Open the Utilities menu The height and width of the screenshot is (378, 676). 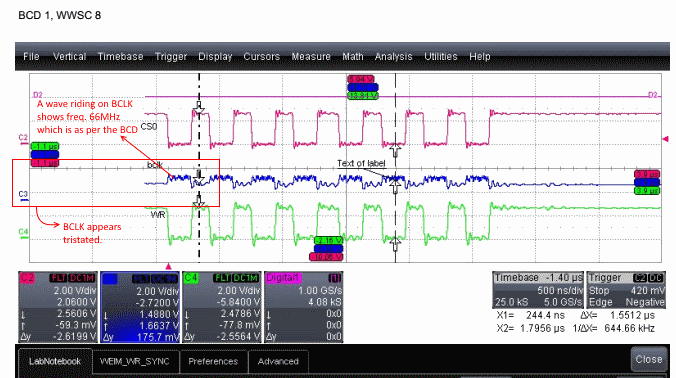441,56
